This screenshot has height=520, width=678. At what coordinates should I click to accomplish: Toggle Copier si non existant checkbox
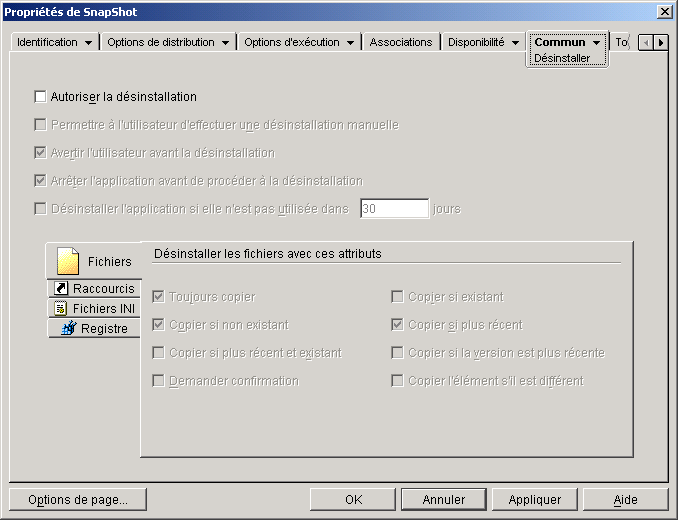pos(159,325)
